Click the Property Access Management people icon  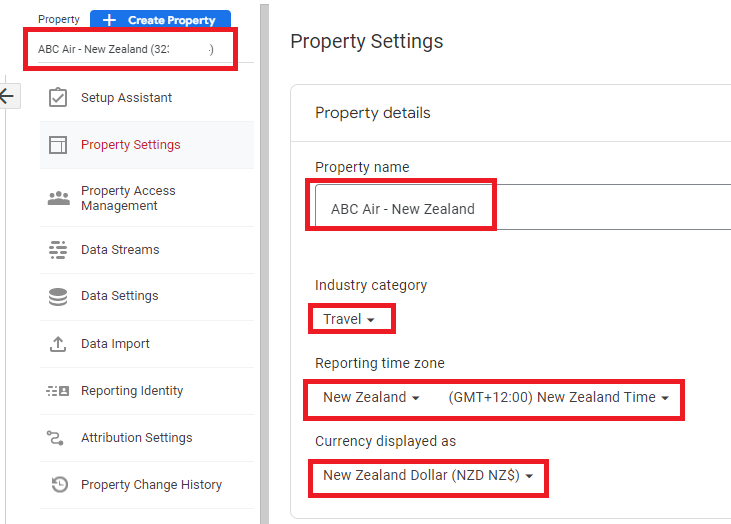click(58, 198)
